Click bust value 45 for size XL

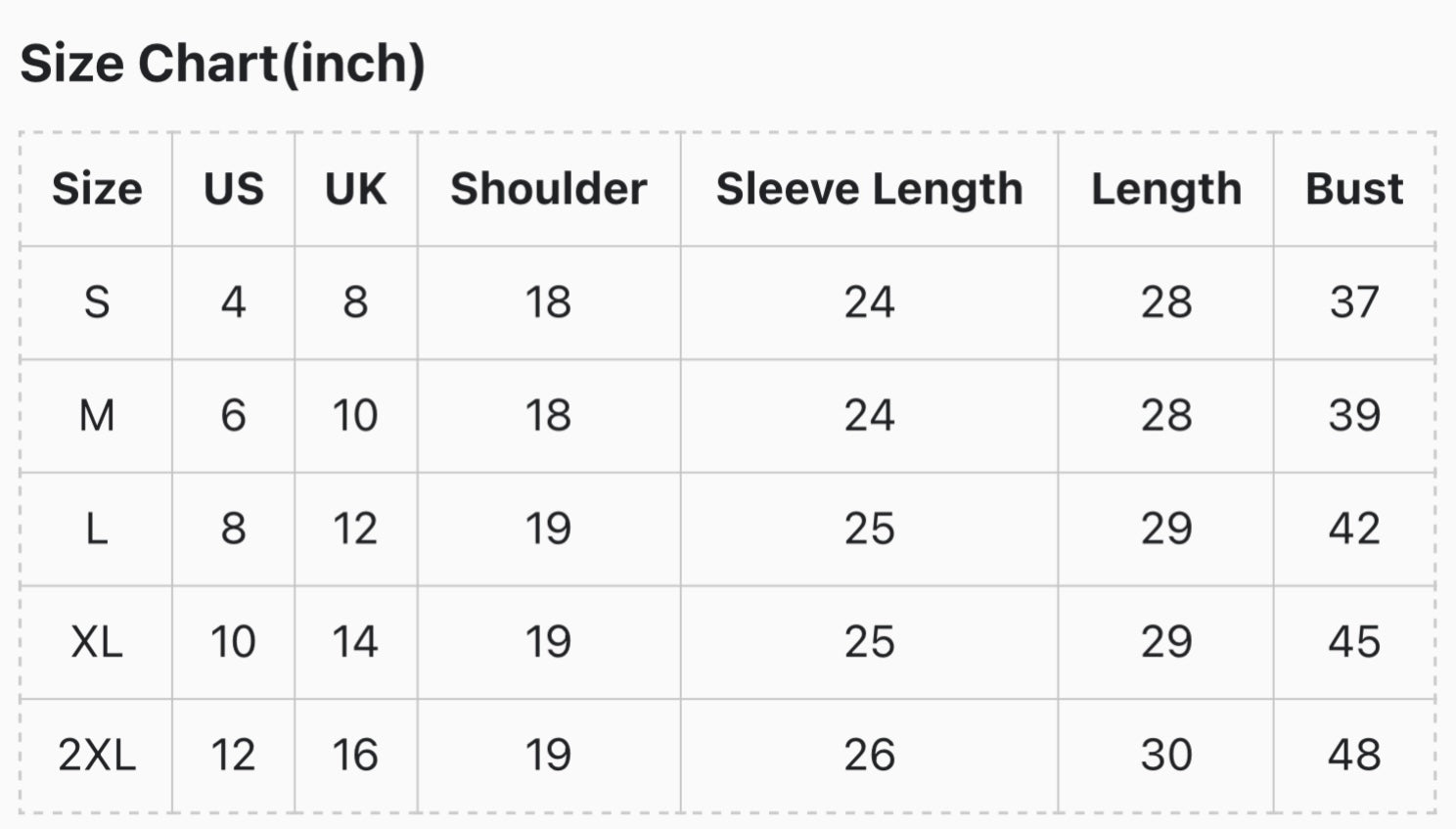pyautogui.click(x=1354, y=642)
